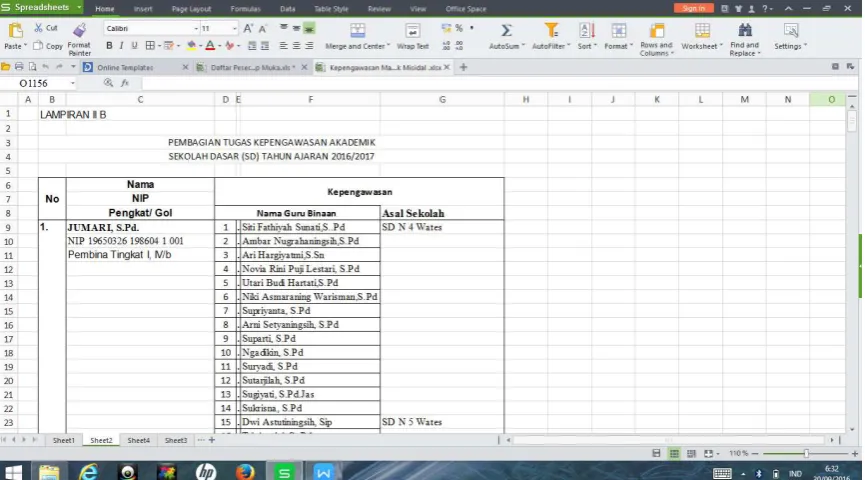Click the fx insert function icon

[125, 83]
